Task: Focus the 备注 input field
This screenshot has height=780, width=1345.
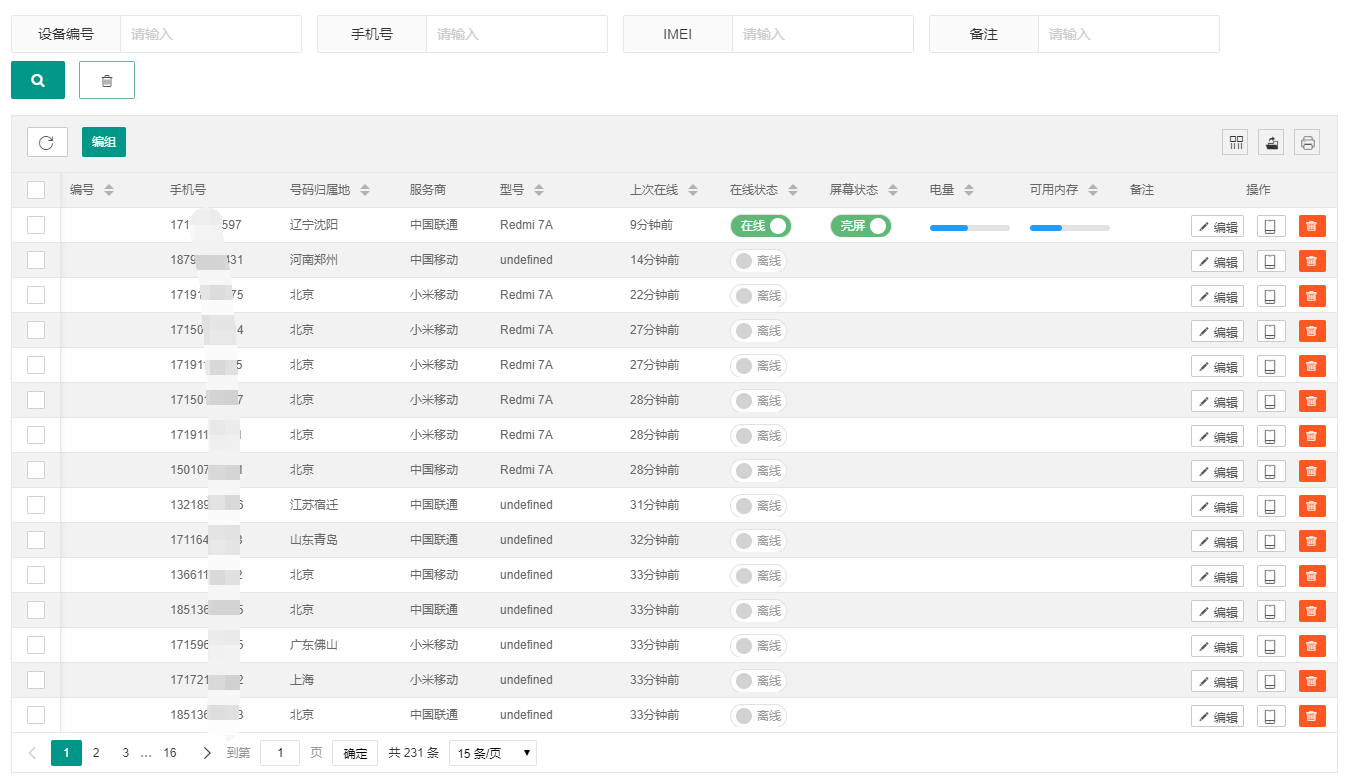Action: coord(1129,34)
